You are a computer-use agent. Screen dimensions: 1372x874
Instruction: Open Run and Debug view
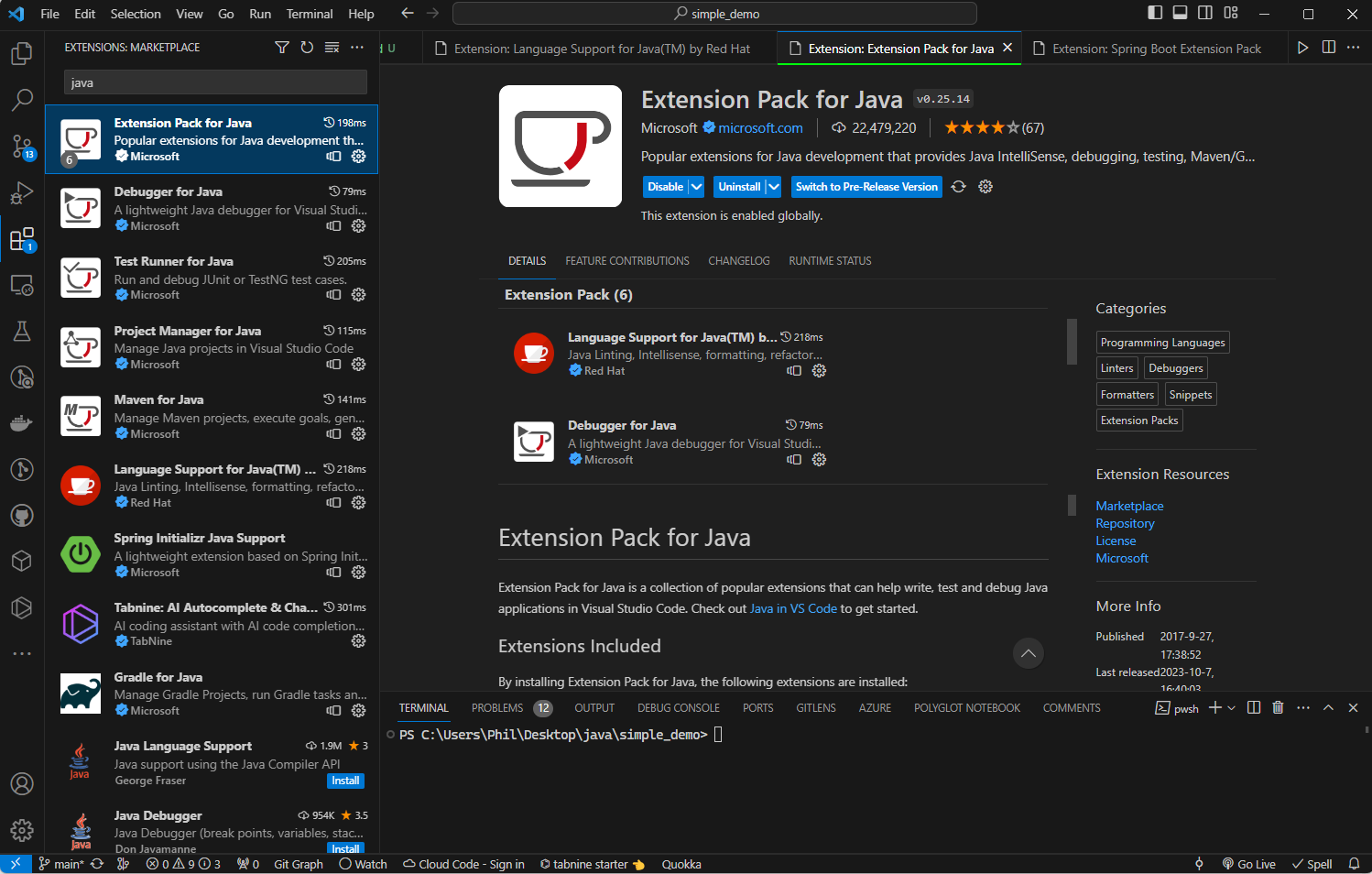coord(22,192)
